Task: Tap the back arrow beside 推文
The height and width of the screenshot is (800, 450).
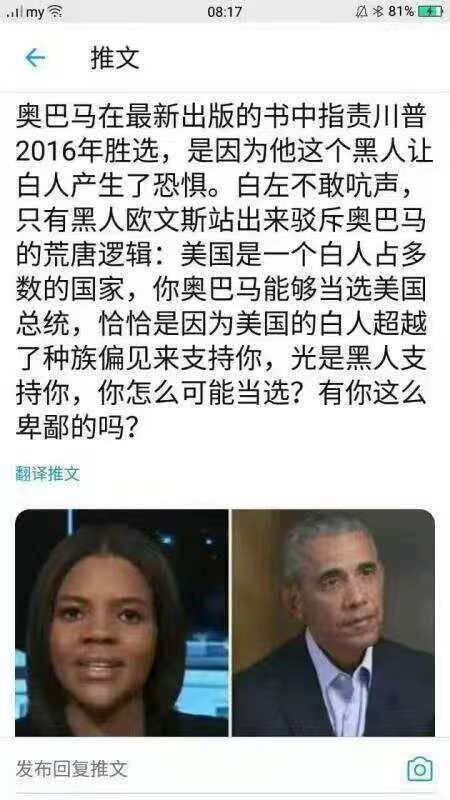Action: pyautogui.click(x=35, y=58)
